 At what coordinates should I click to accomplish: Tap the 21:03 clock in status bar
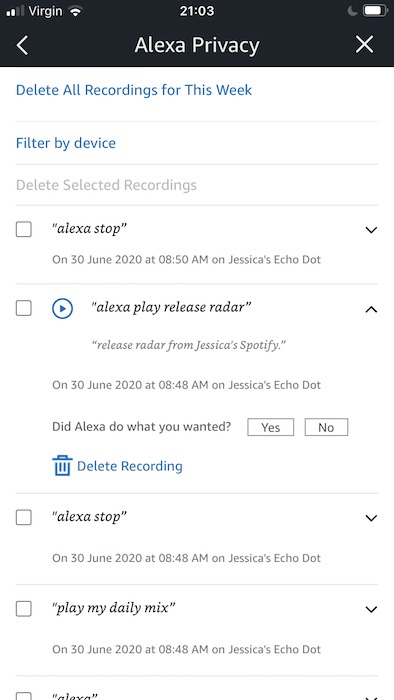(x=196, y=11)
